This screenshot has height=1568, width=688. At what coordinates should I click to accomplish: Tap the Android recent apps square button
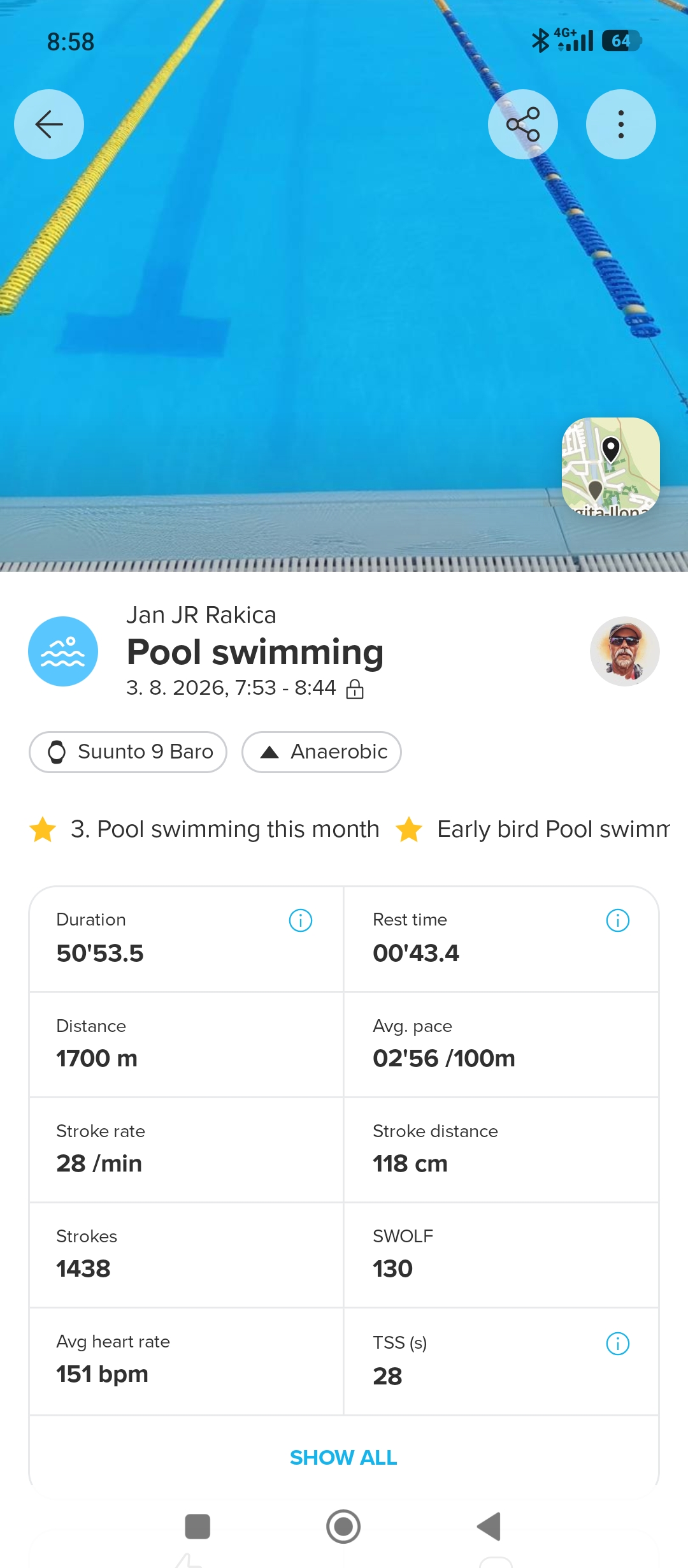click(x=197, y=1527)
